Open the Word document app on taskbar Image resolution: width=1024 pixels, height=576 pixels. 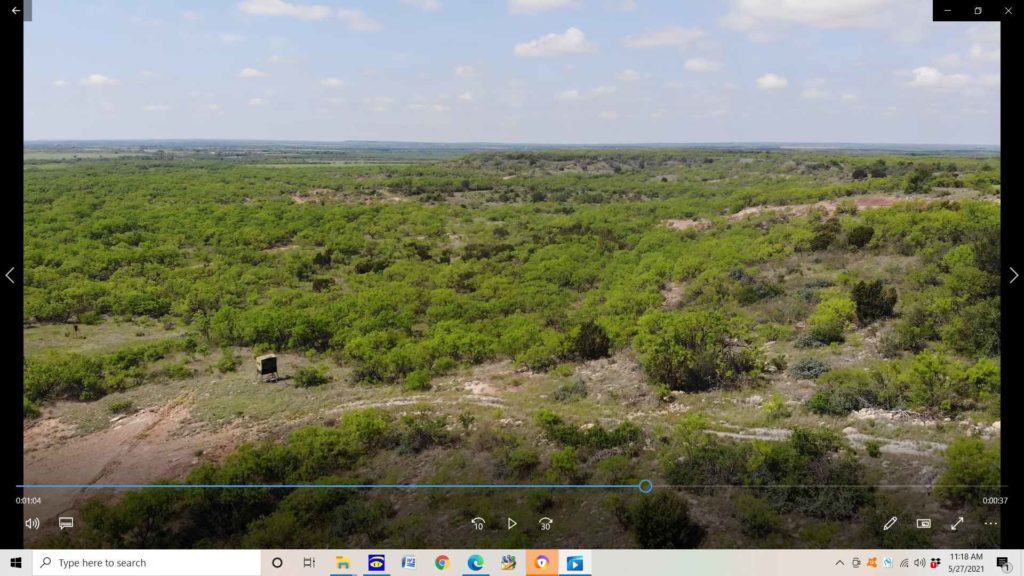click(x=409, y=562)
